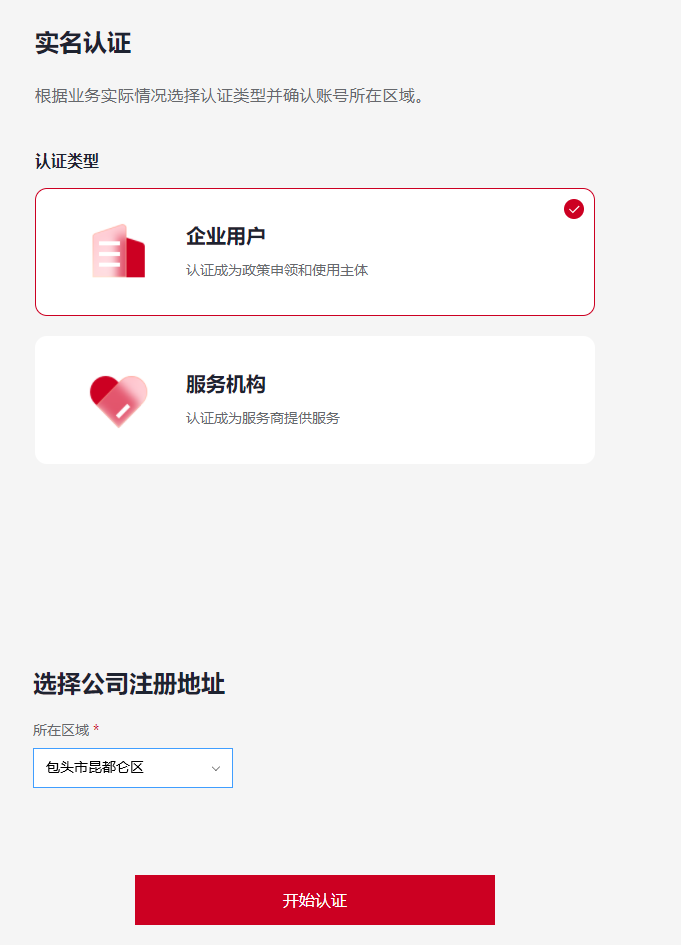Click the dropdown chevron in the region selector
Screen dimensions: 681x945
coord(214,767)
